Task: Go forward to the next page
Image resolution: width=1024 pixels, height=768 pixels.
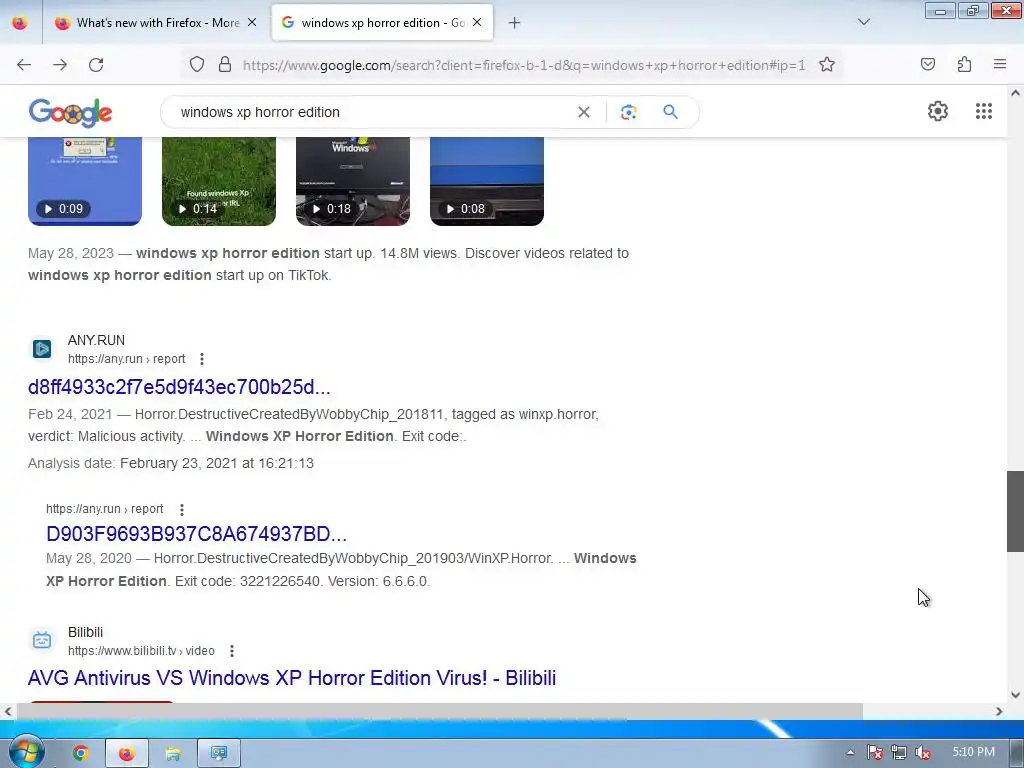Action: tap(60, 65)
